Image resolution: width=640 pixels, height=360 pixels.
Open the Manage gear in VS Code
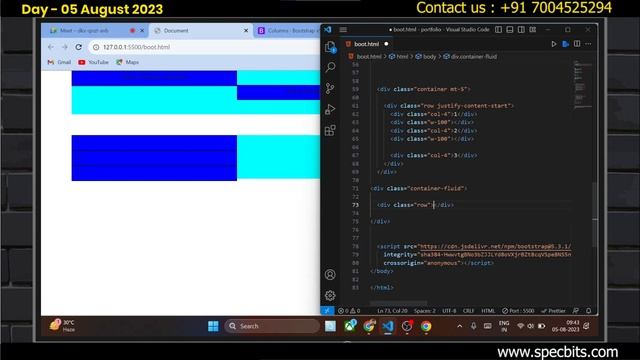pos(330,295)
